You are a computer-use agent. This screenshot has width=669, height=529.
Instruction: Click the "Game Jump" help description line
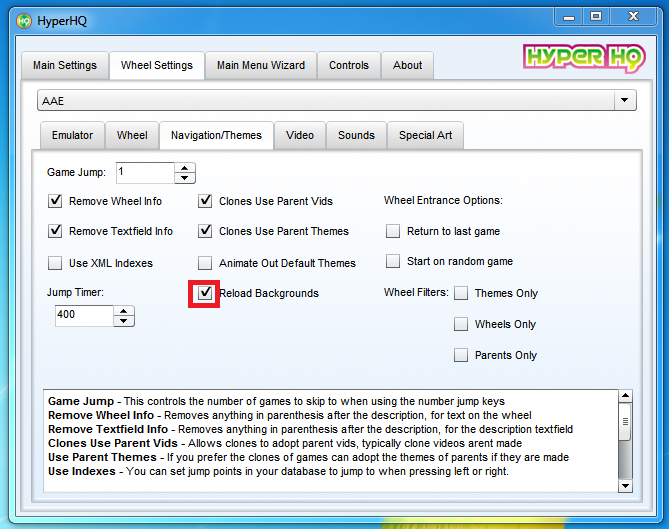(276, 401)
